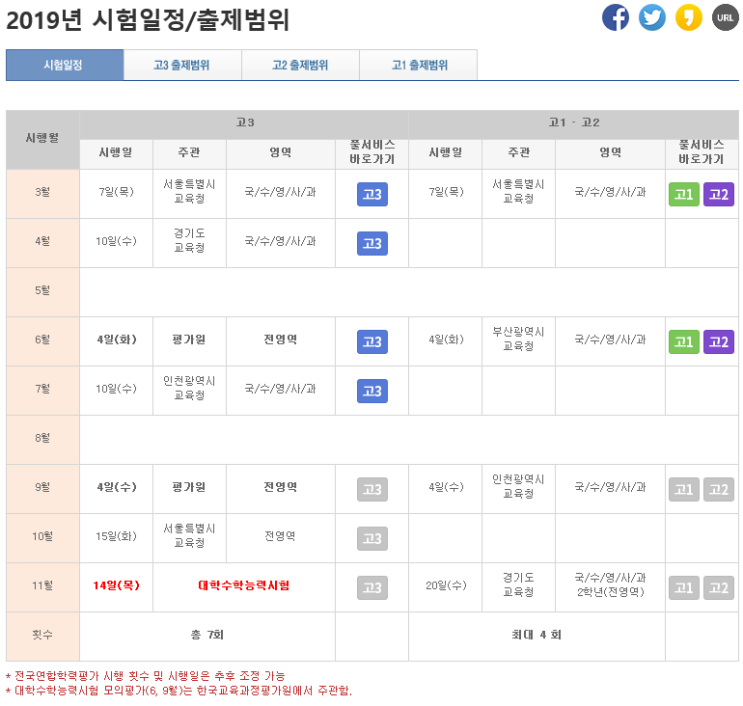
Task: Click the bold 4일(화) cell under 고3
Action: pyautogui.click(x=116, y=340)
